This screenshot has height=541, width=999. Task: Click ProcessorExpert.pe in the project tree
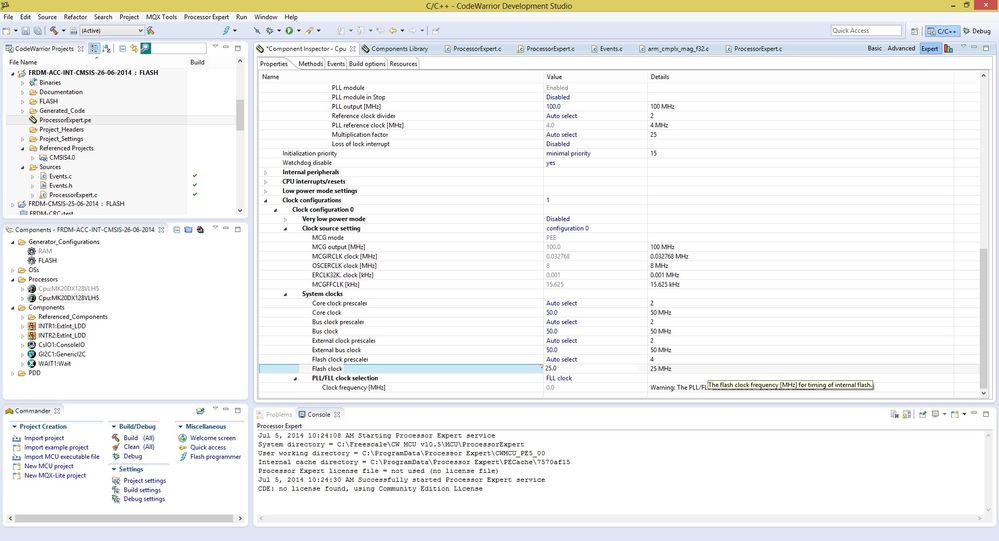click(67, 119)
